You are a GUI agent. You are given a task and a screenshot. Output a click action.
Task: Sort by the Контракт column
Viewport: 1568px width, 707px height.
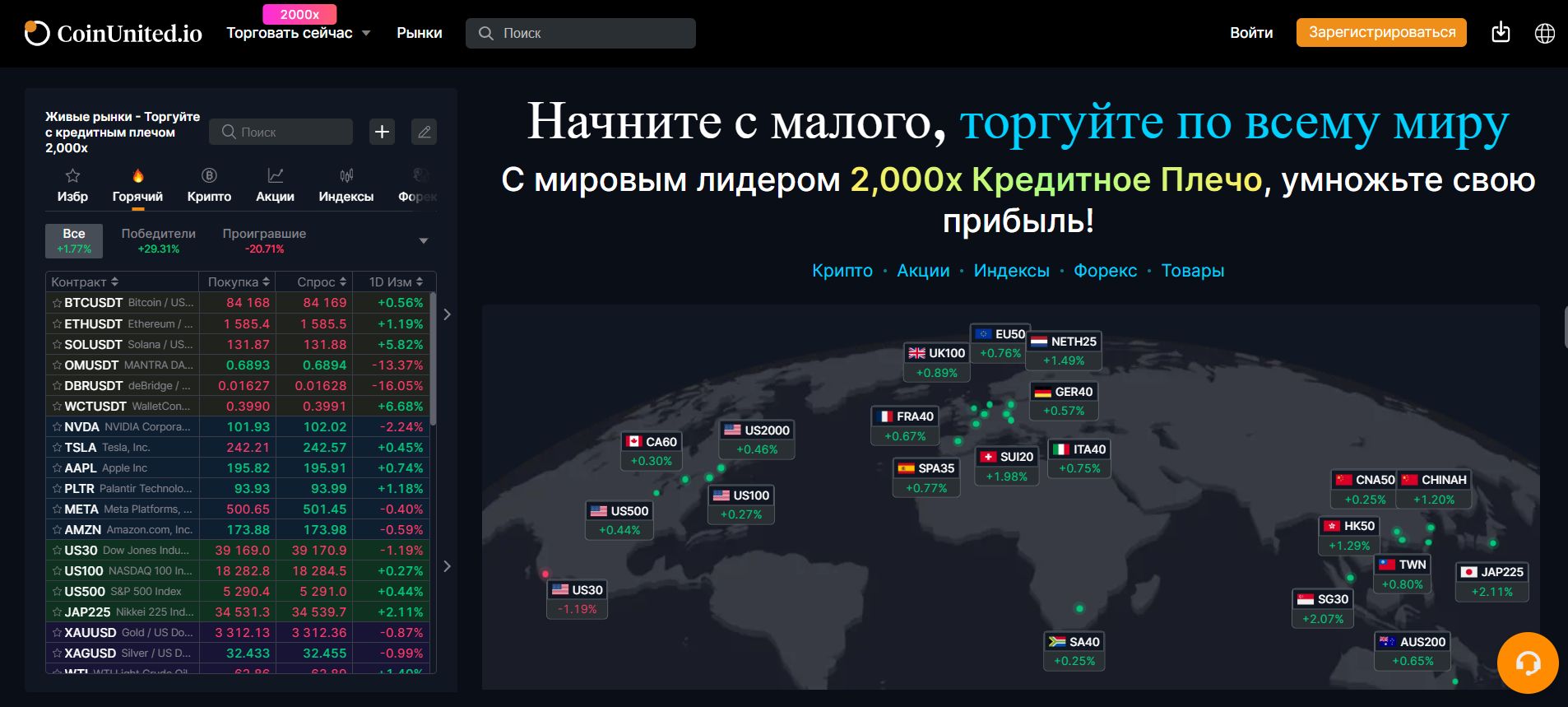tap(85, 281)
